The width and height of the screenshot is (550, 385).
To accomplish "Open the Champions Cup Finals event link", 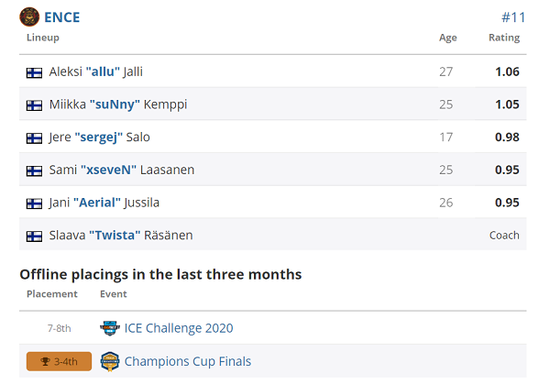I will pos(188,361).
